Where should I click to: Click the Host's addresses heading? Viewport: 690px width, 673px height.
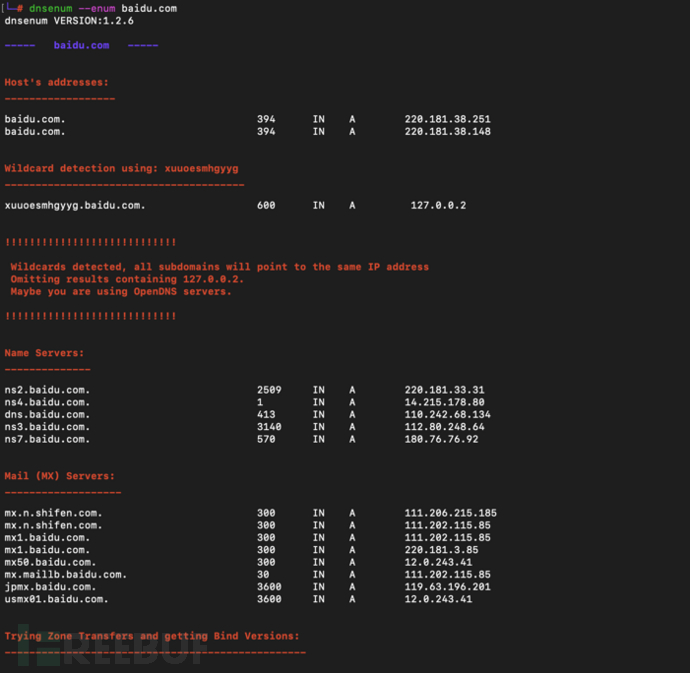coord(56,82)
